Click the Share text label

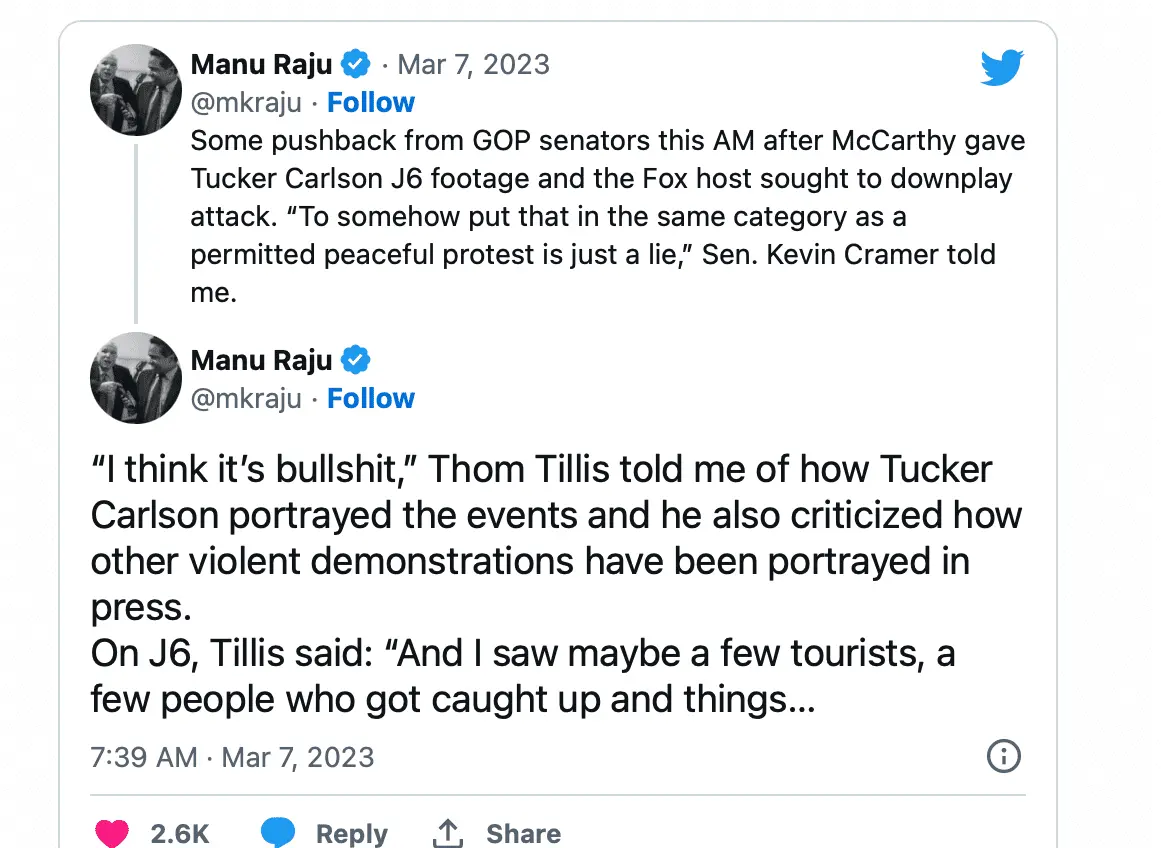[523, 834]
